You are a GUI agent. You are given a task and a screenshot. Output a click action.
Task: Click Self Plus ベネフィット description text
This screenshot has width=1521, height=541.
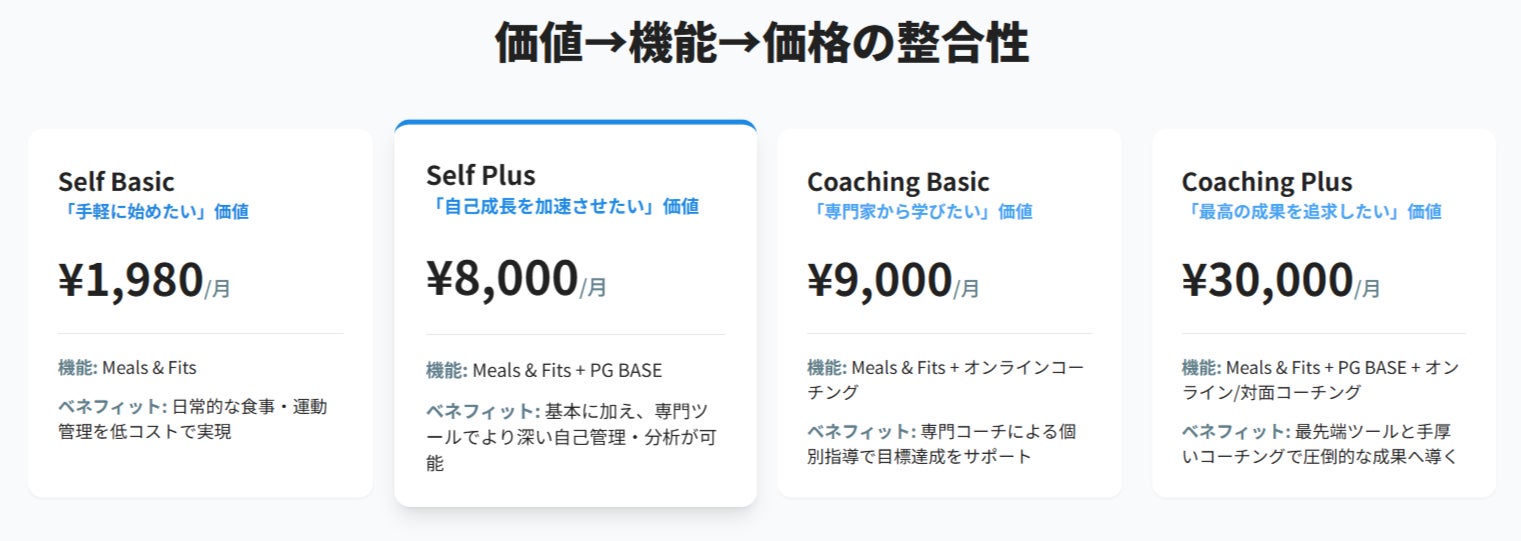[x=567, y=437]
